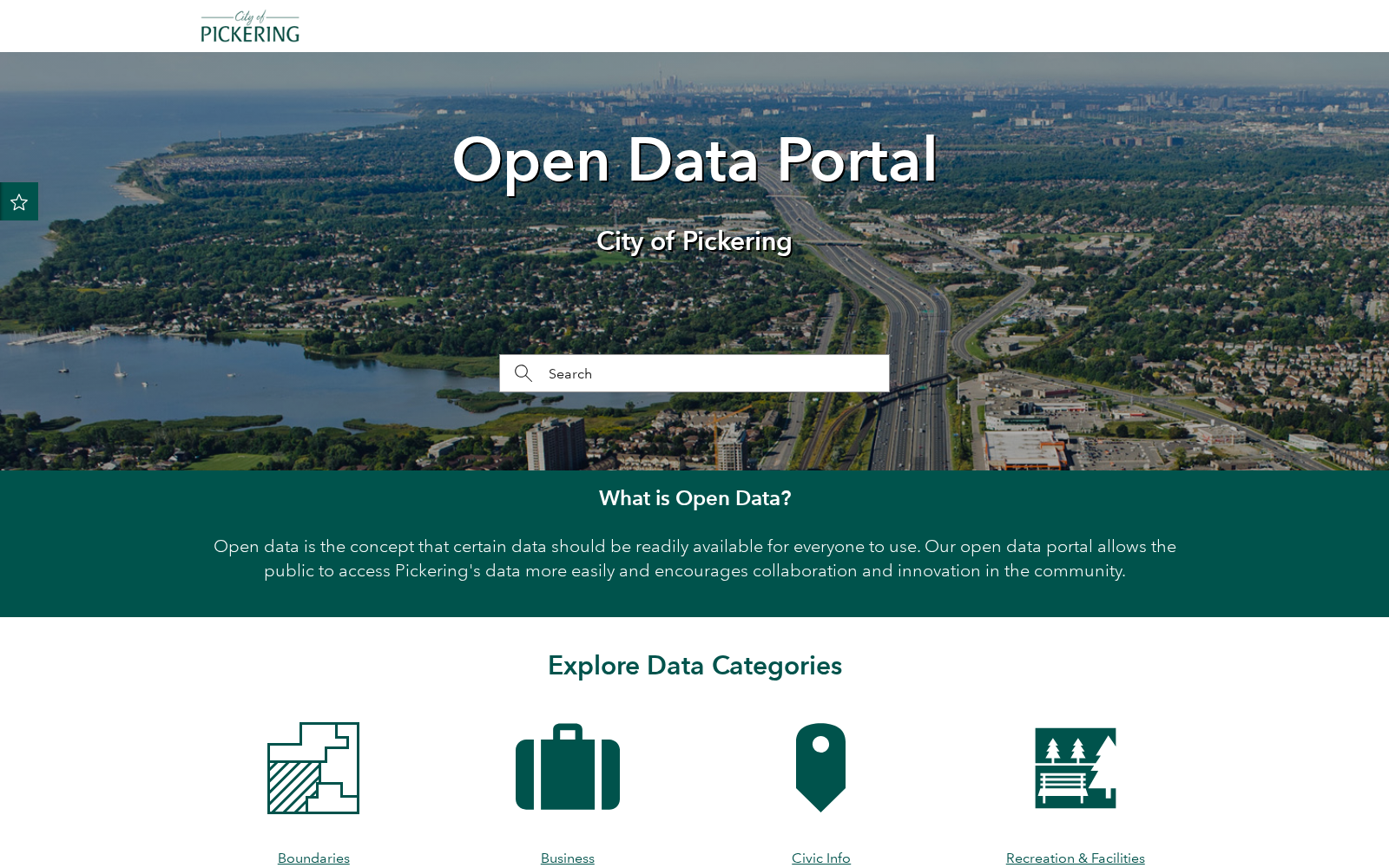Screen dimensions: 1389x868
Task: Click the Explore Data Categories heading
Action: tap(694, 666)
